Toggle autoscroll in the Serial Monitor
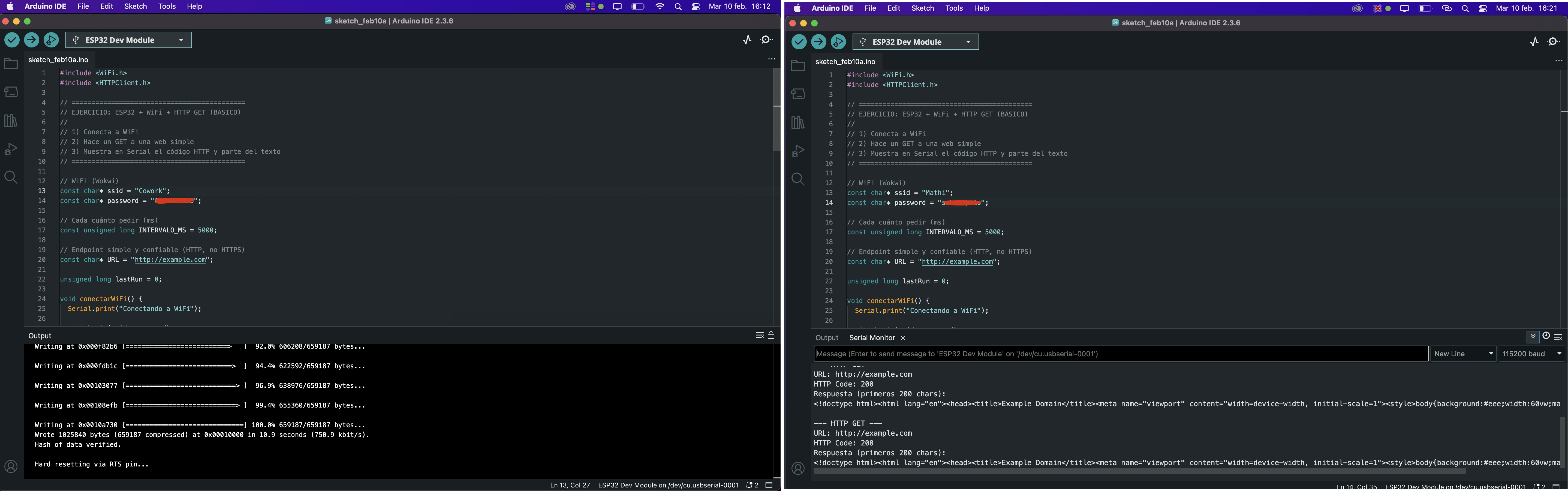 pos(1533,336)
